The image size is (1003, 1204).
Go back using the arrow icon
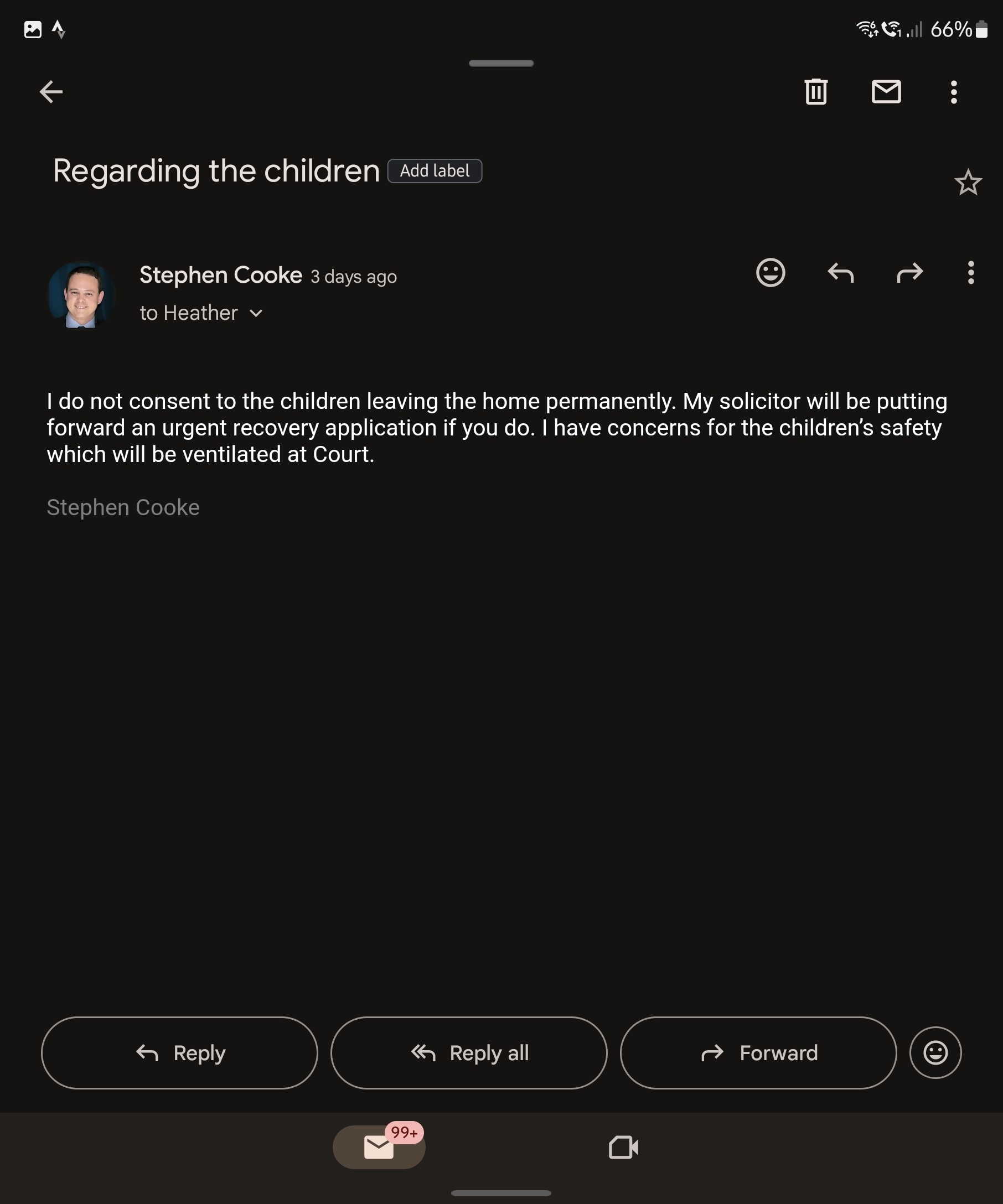[50, 92]
